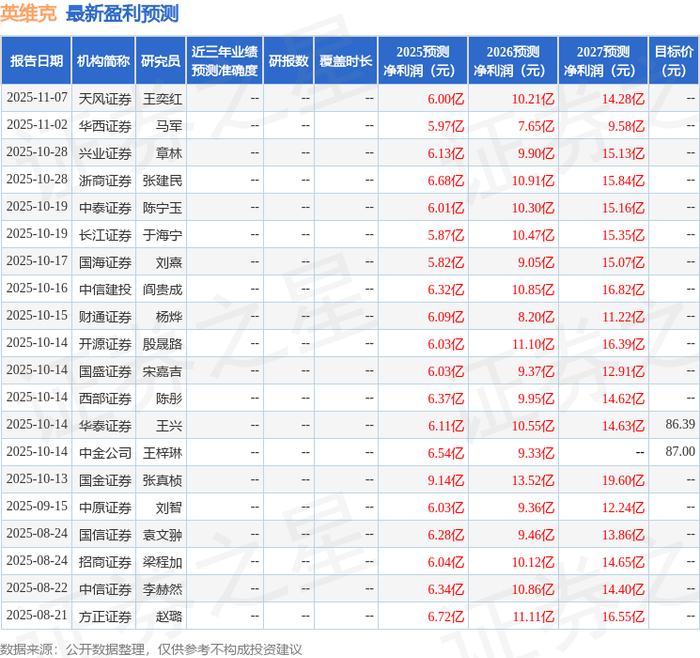
Task: Select the 长江证券 institution cell
Action: pos(105,235)
